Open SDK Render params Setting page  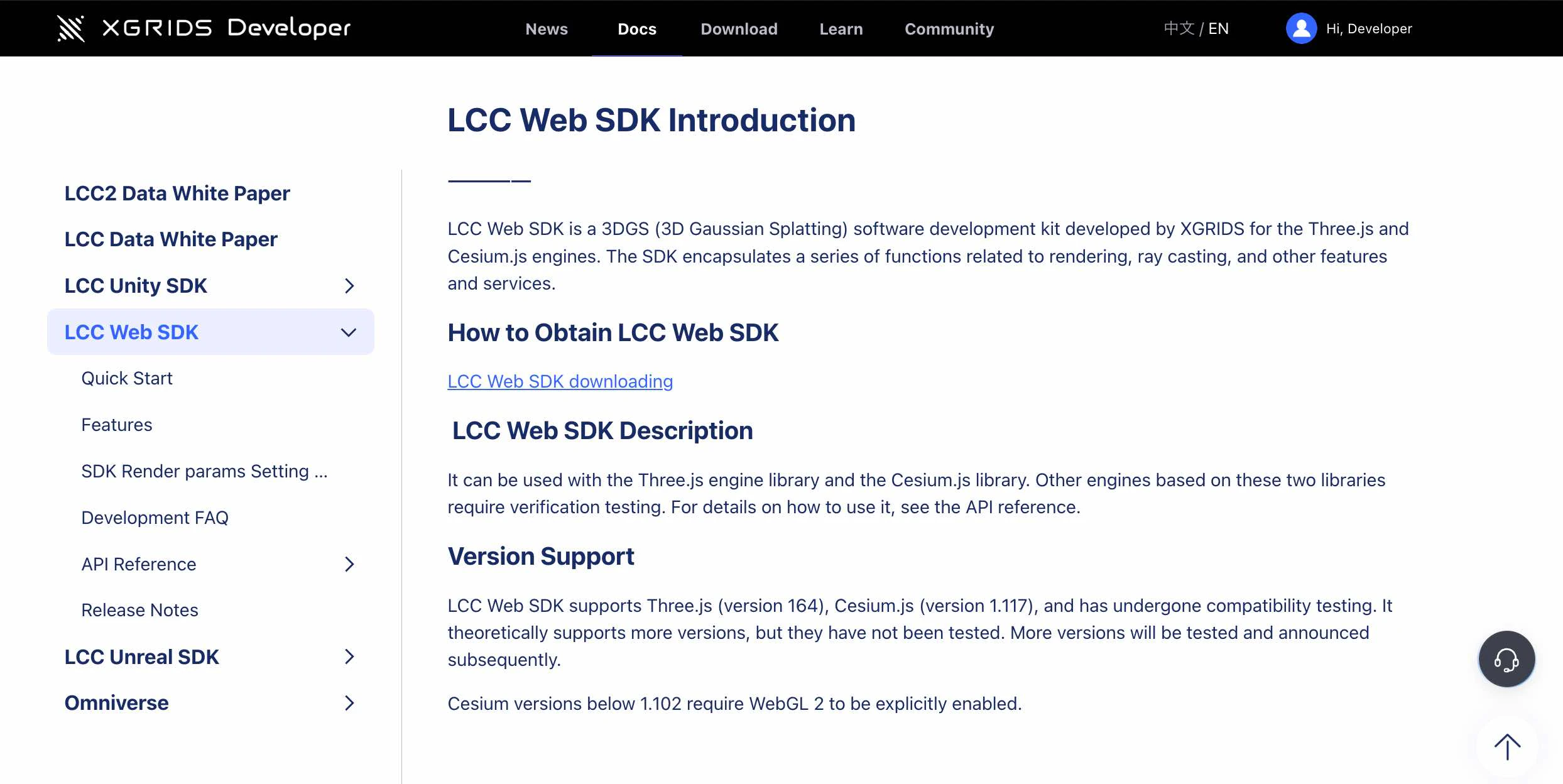pyautogui.click(x=204, y=471)
